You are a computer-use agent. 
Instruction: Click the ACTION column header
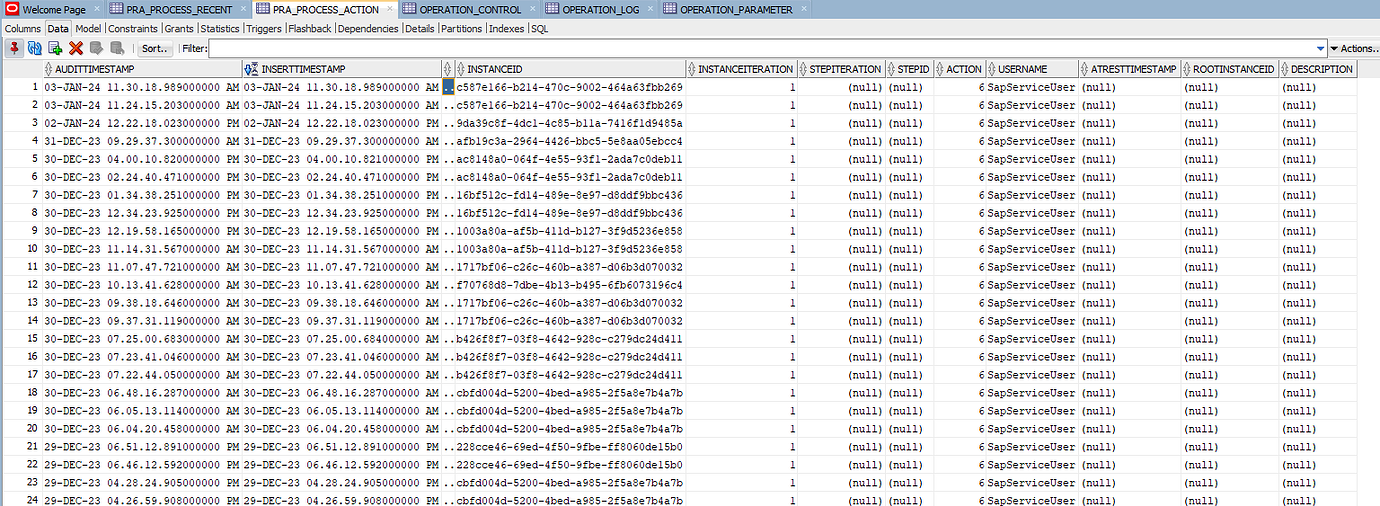(960, 69)
